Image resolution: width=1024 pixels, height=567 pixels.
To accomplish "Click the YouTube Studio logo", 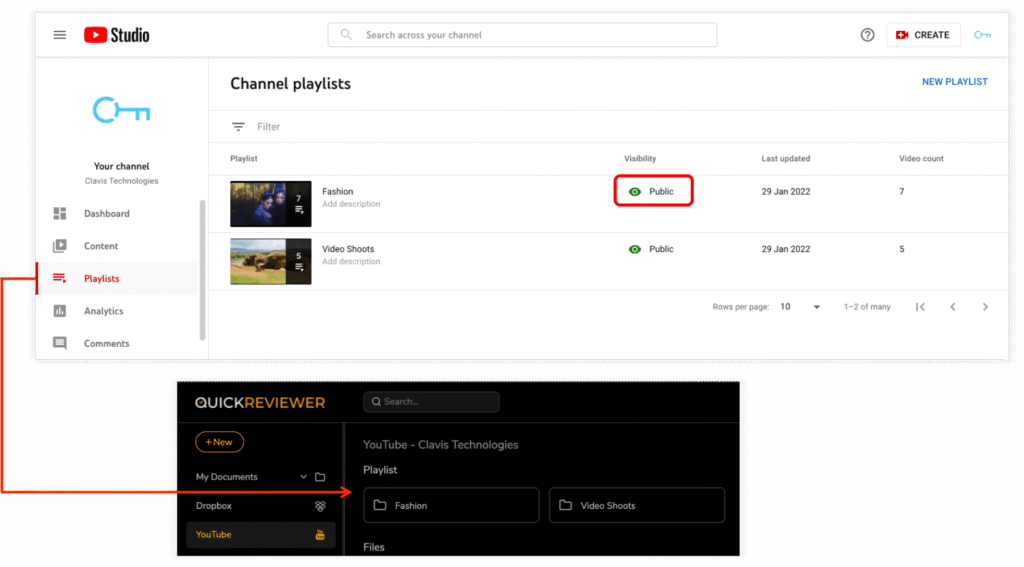I will click(x=116, y=35).
